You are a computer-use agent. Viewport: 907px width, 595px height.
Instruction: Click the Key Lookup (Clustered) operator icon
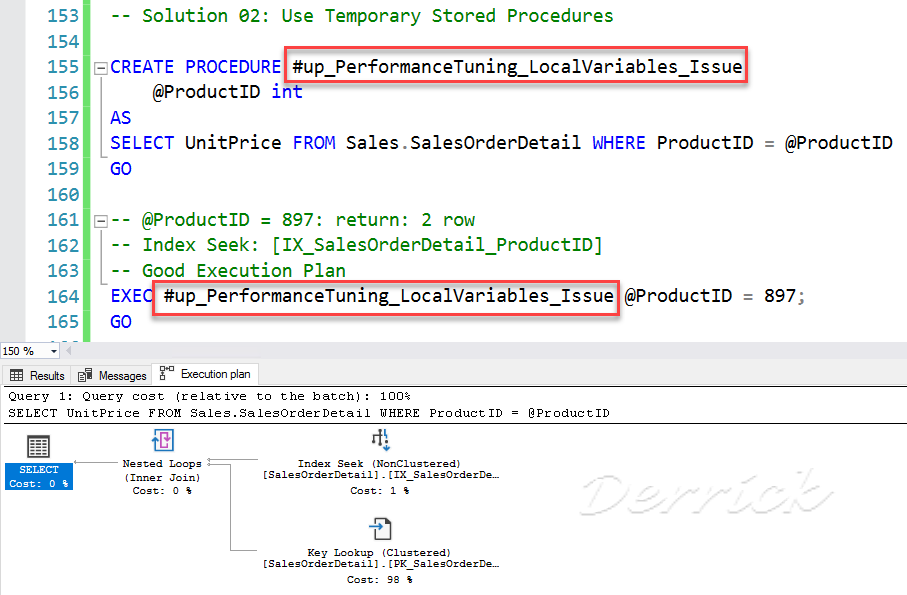coord(380,528)
